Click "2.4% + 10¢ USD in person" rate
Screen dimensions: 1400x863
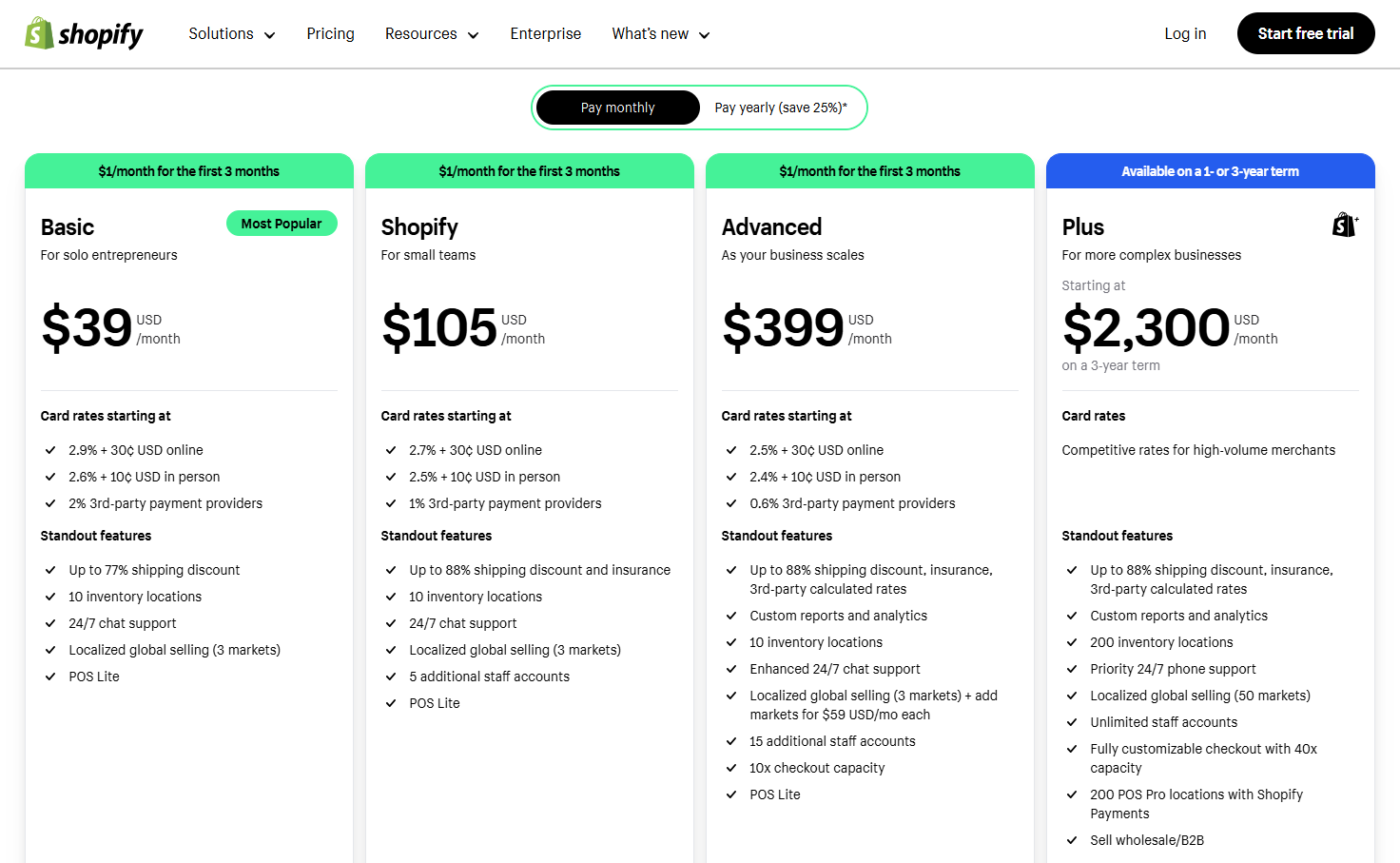click(x=825, y=477)
